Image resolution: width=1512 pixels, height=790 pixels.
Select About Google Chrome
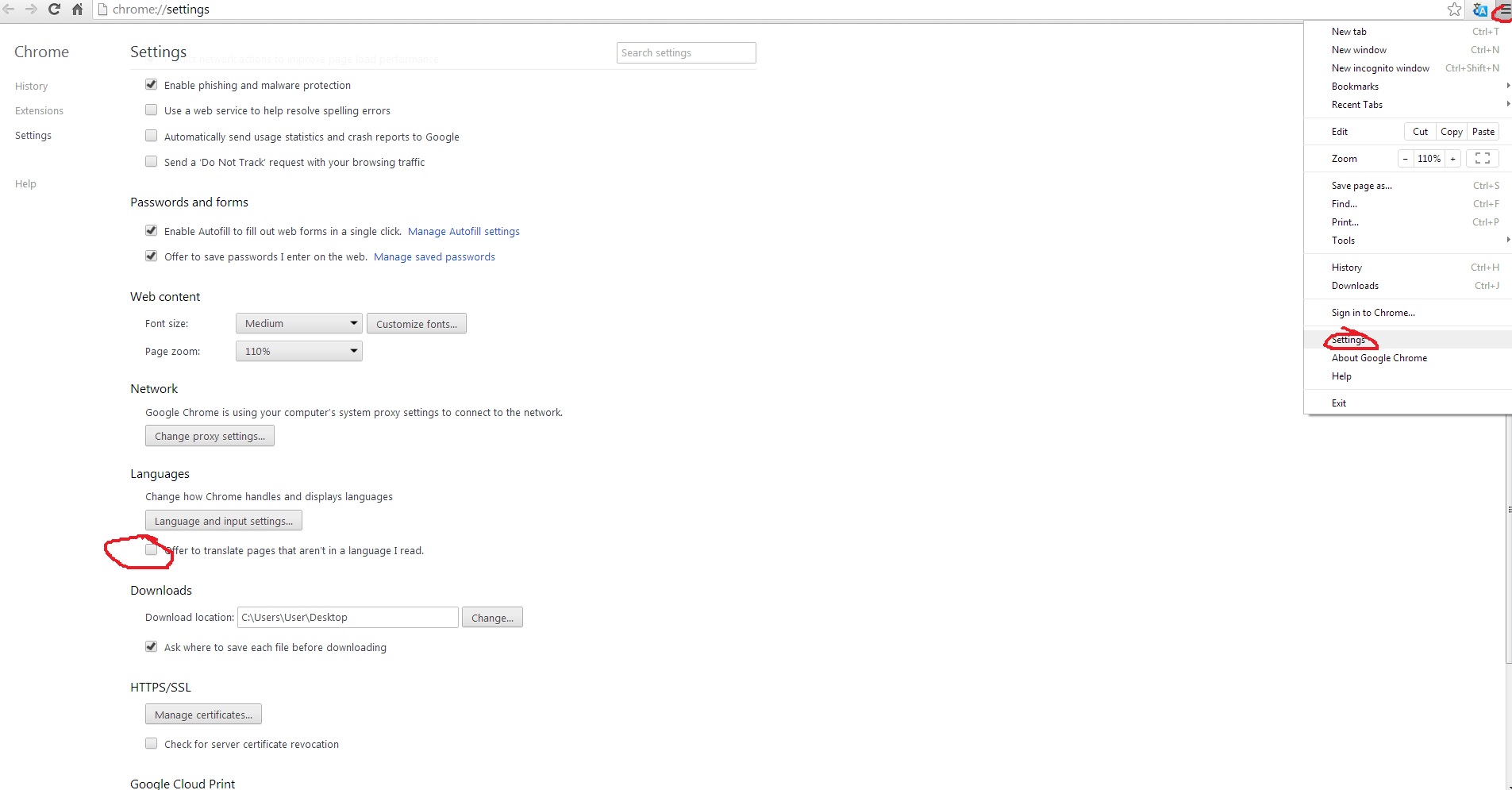[1407, 358]
